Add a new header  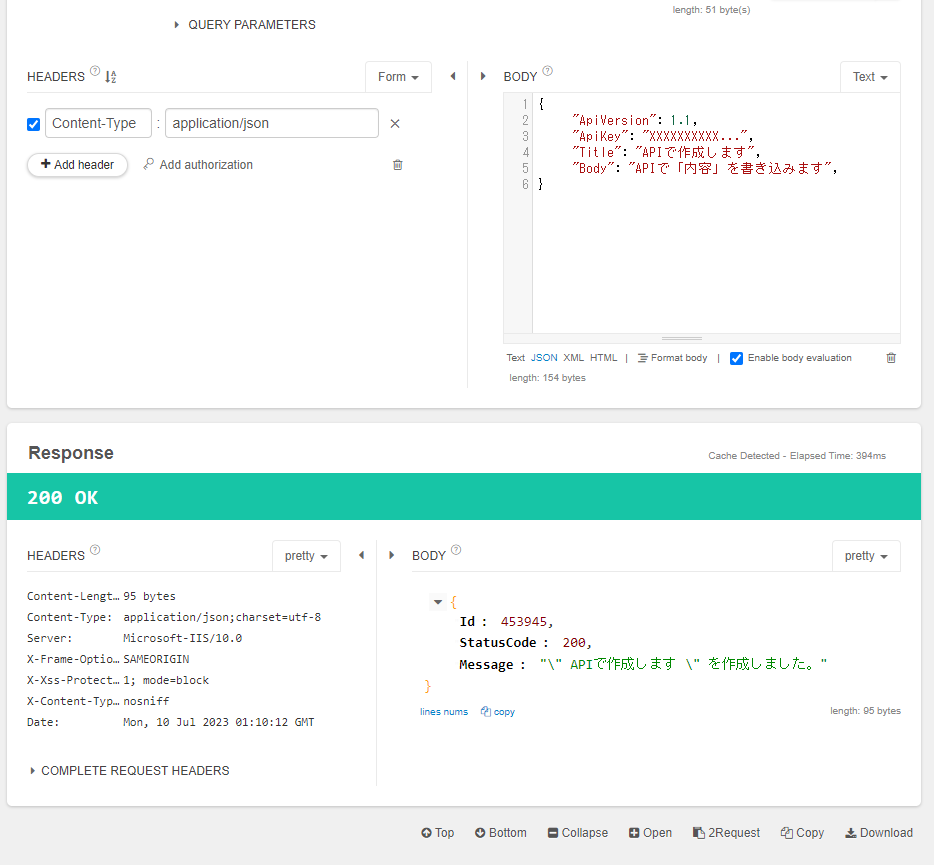[x=77, y=165]
